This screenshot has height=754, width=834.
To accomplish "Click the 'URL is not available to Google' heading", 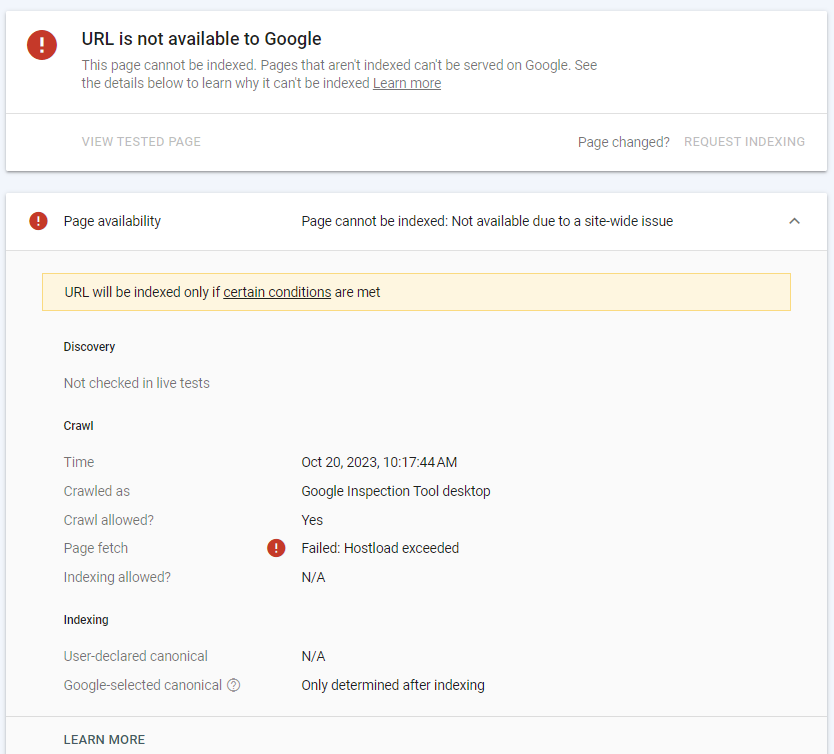I will 201,39.
